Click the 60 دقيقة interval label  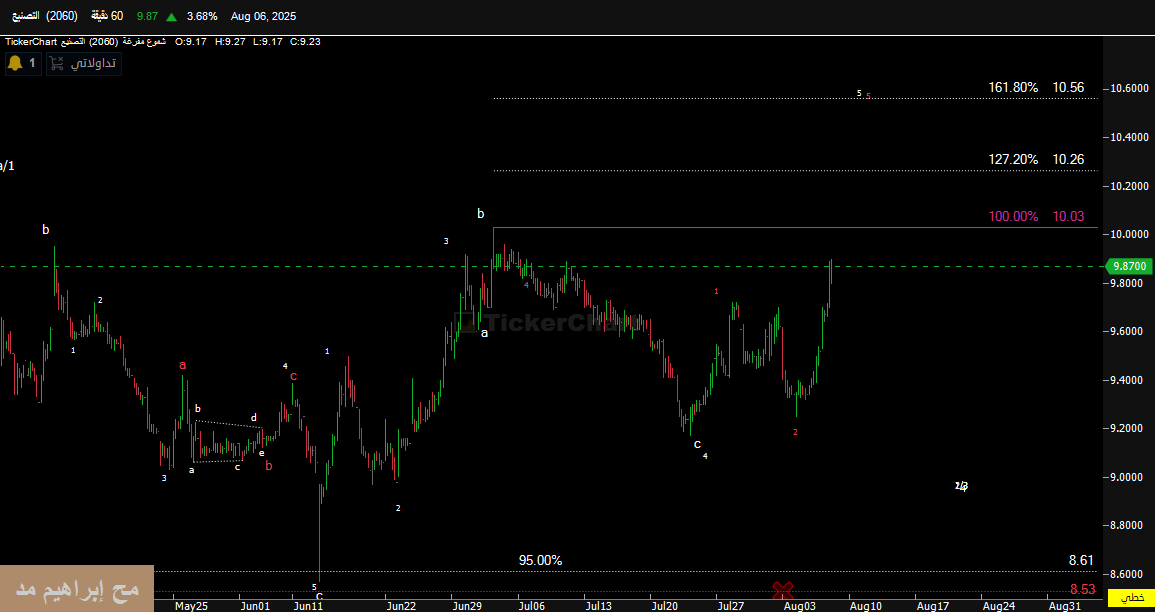pos(108,16)
